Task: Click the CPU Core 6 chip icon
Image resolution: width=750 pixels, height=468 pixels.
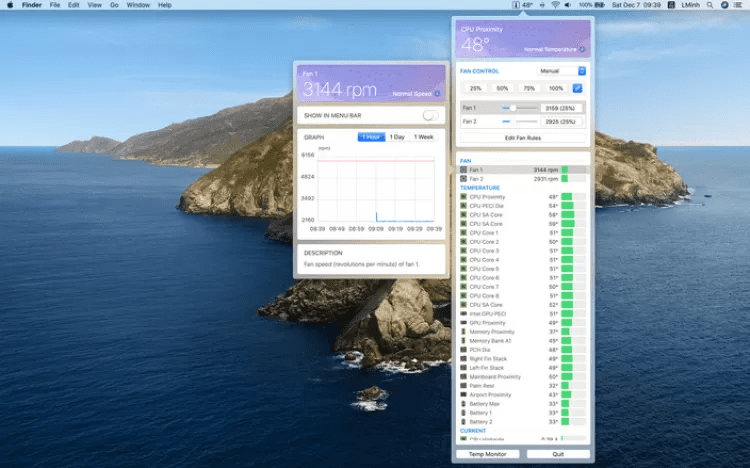Action: (463, 278)
